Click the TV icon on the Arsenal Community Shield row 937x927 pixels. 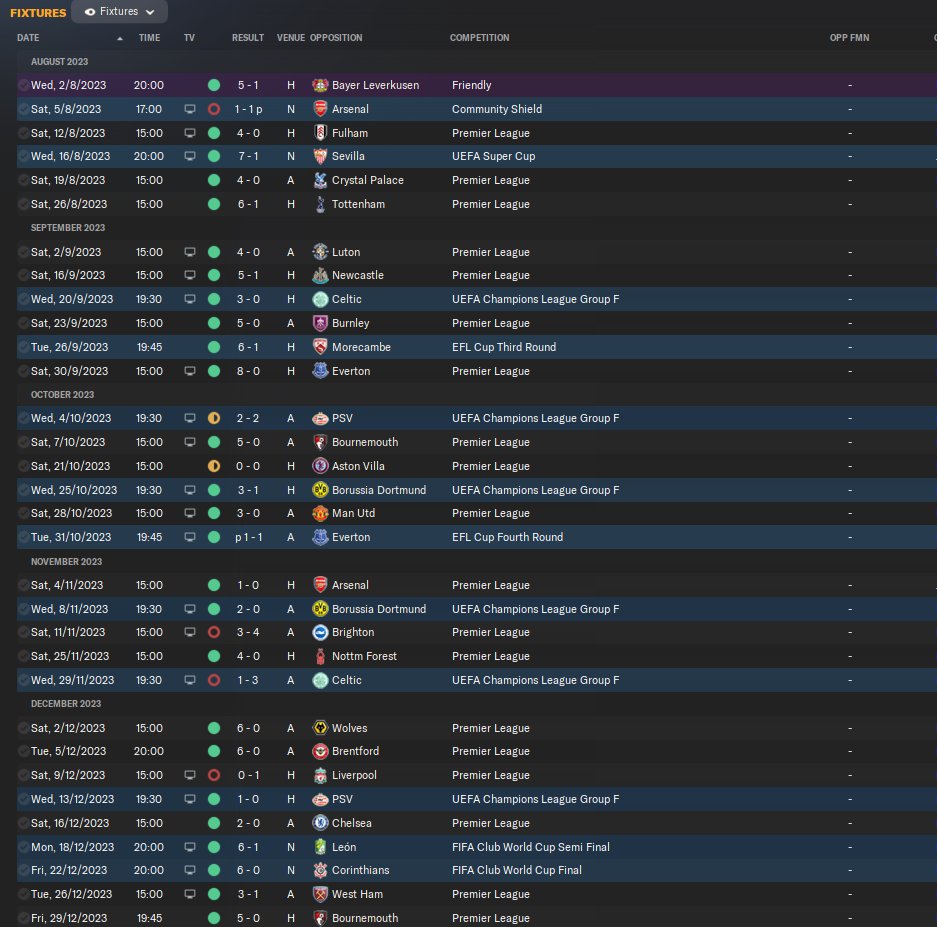tap(189, 109)
